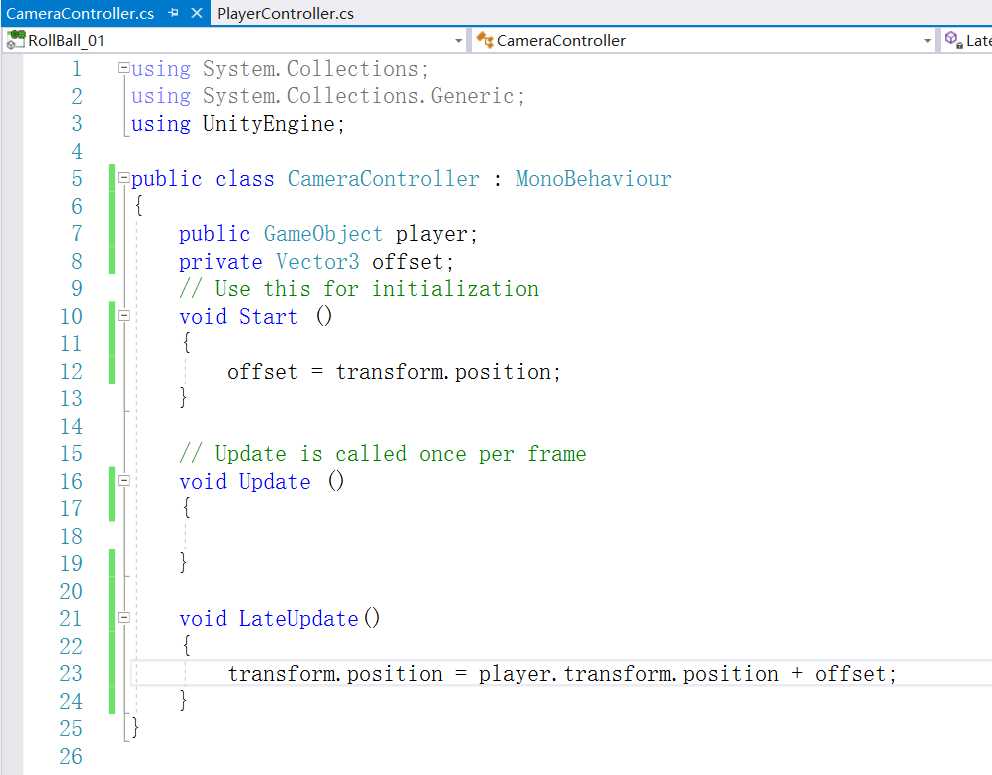Click the LateUpdate member icon
The image size is (992, 775).
tap(953, 40)
